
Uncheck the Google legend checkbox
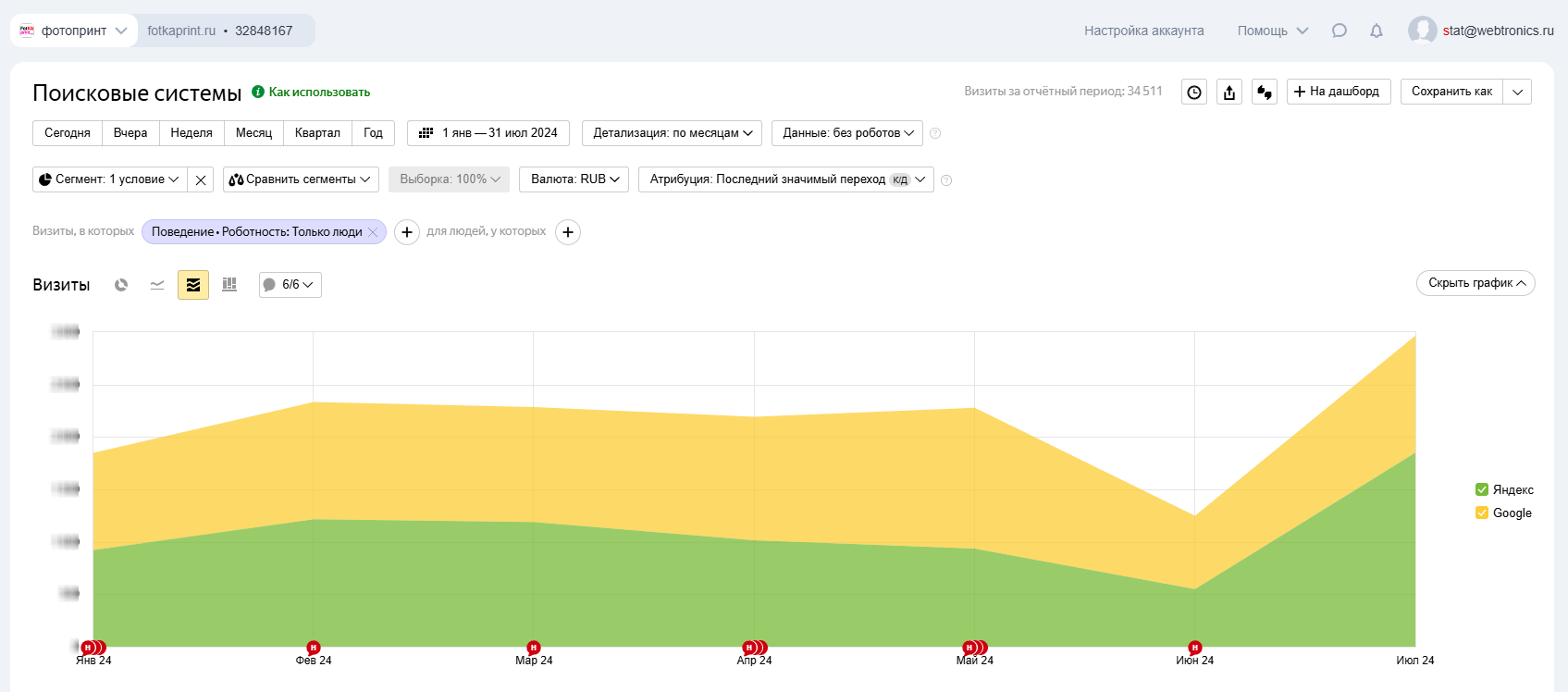pyautogui.click(x=1482, y=513)
